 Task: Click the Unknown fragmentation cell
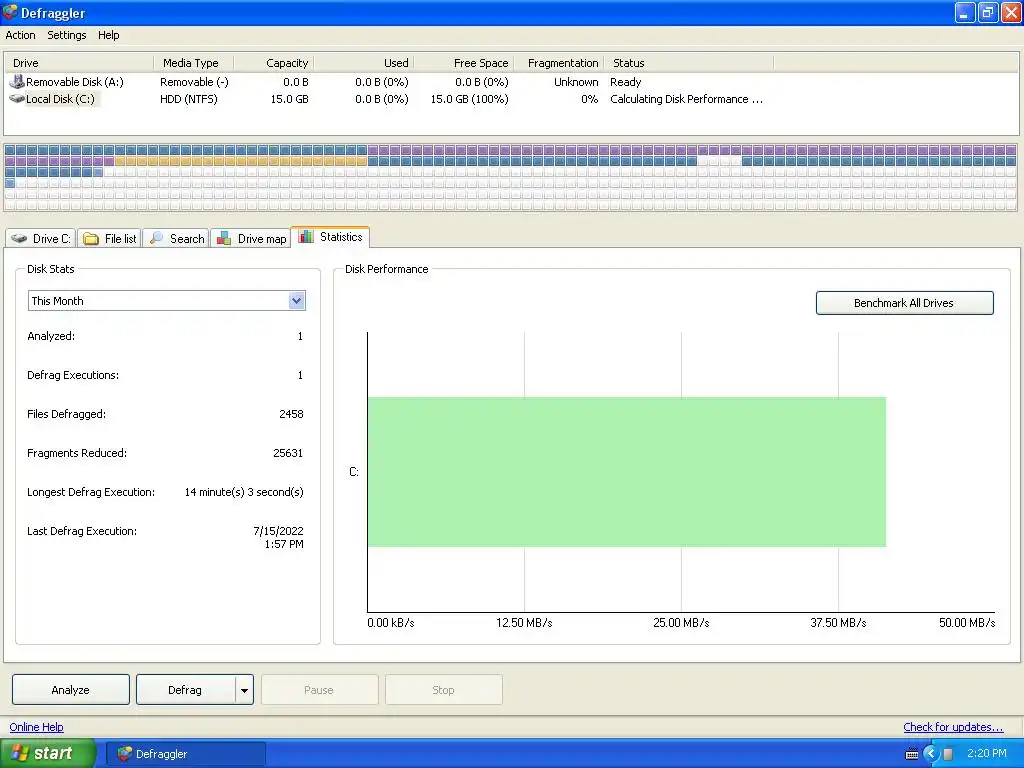point(576,82)
